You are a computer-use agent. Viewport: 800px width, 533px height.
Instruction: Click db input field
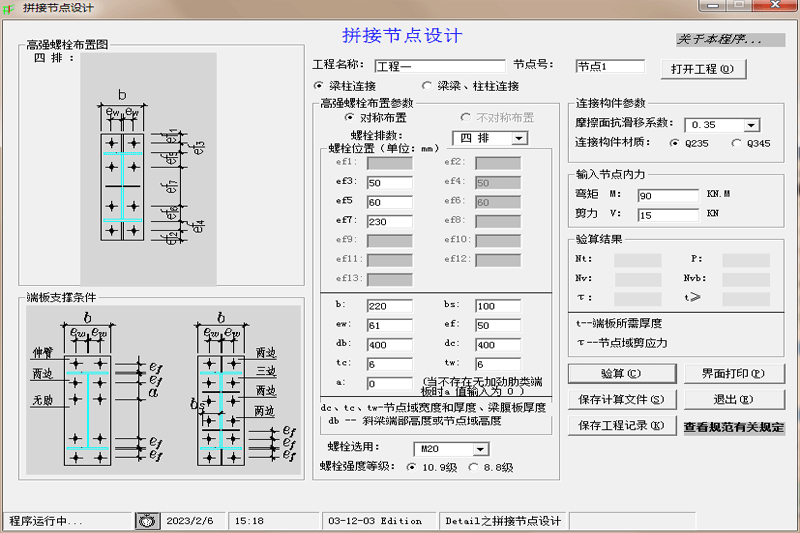(x=390, y=345)
